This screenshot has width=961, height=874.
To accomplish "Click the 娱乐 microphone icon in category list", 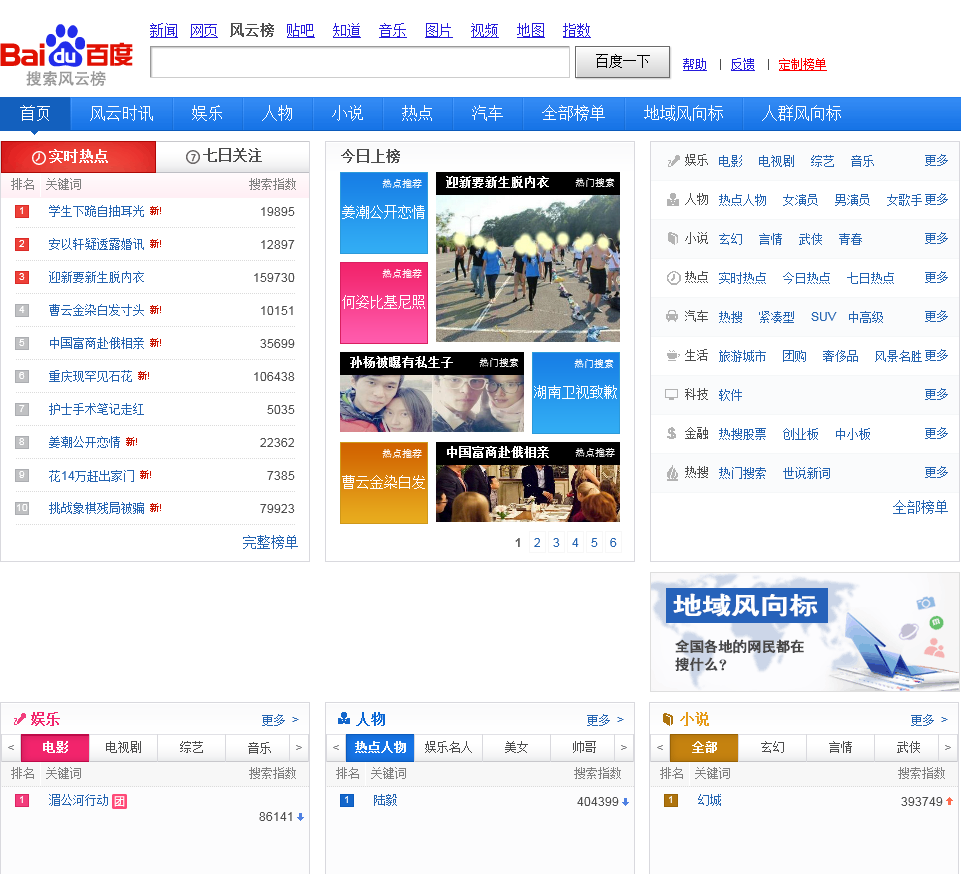I will tap(672, 161).
